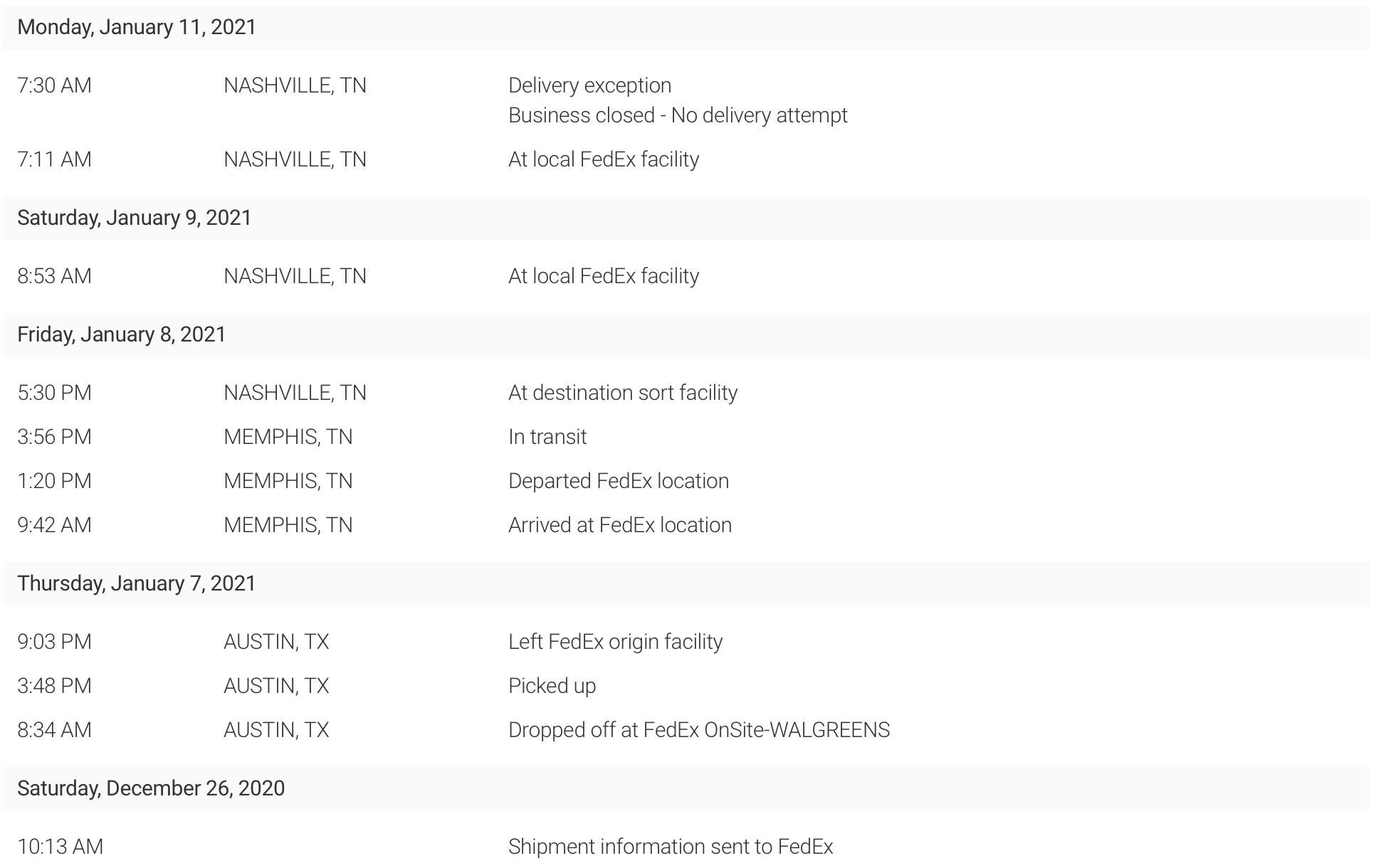The image size is (1381, 868).
Task: Click MEMPHIS, TN location at 3:56 PM
Action: click(x=288, y=437)
